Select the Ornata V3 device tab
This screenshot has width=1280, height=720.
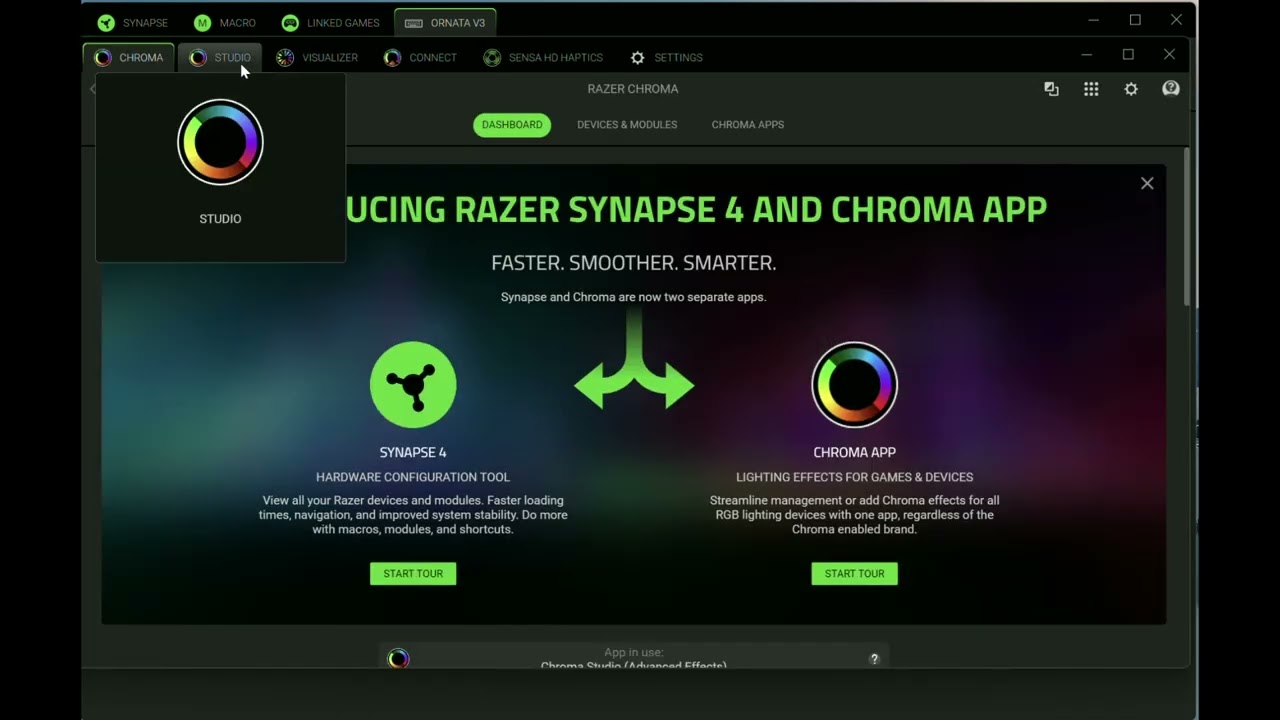click(x=445, y=22)
